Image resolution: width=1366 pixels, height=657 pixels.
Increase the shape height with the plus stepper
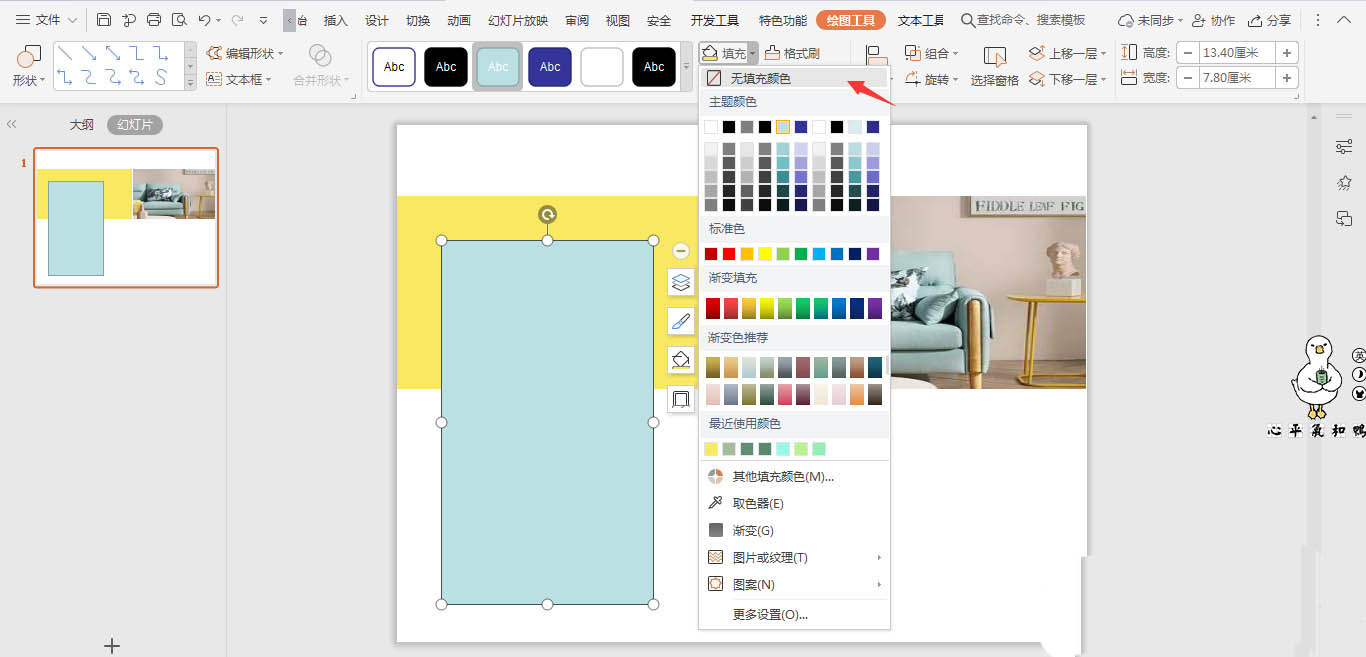(1287, 53)
